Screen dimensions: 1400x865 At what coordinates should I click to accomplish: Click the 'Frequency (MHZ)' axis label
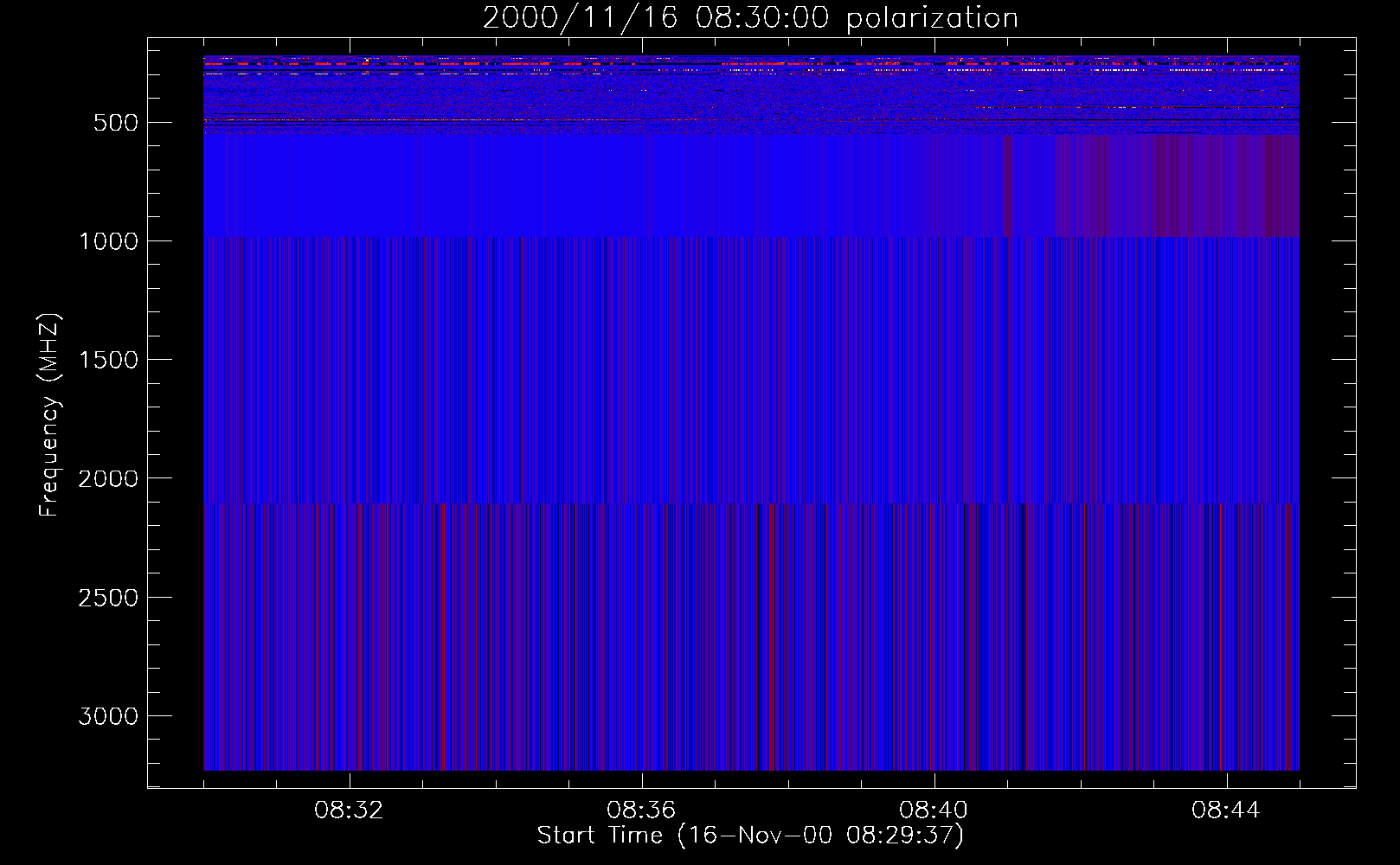(x=49, y=414)
